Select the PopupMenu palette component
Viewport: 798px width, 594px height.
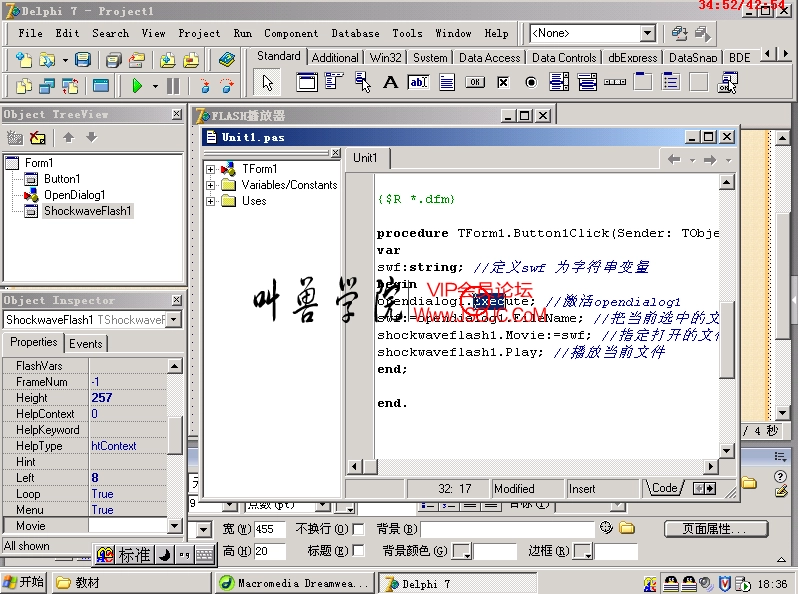(362, 82)
